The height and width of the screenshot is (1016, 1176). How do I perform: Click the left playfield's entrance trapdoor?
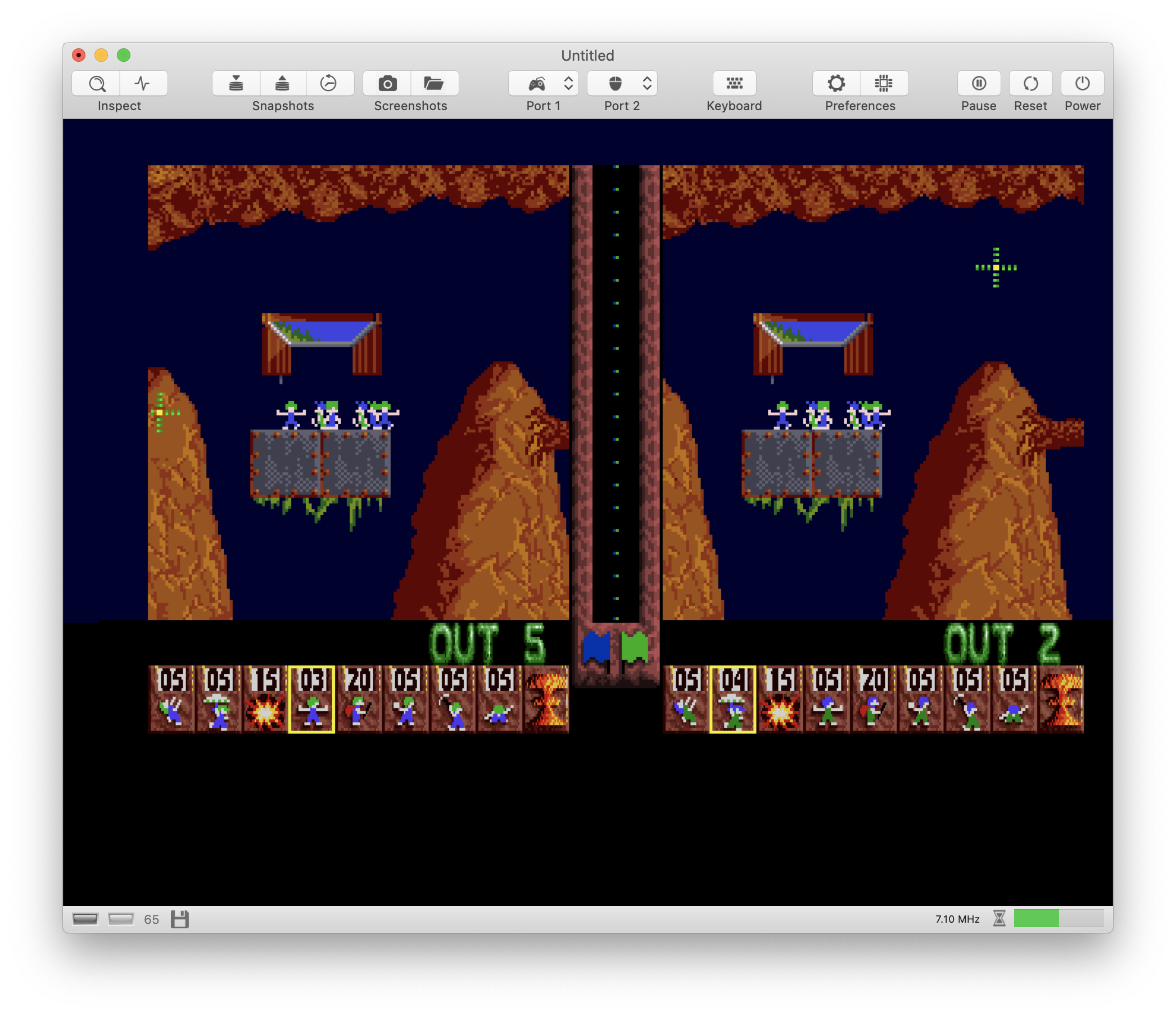tap(322, 344)
